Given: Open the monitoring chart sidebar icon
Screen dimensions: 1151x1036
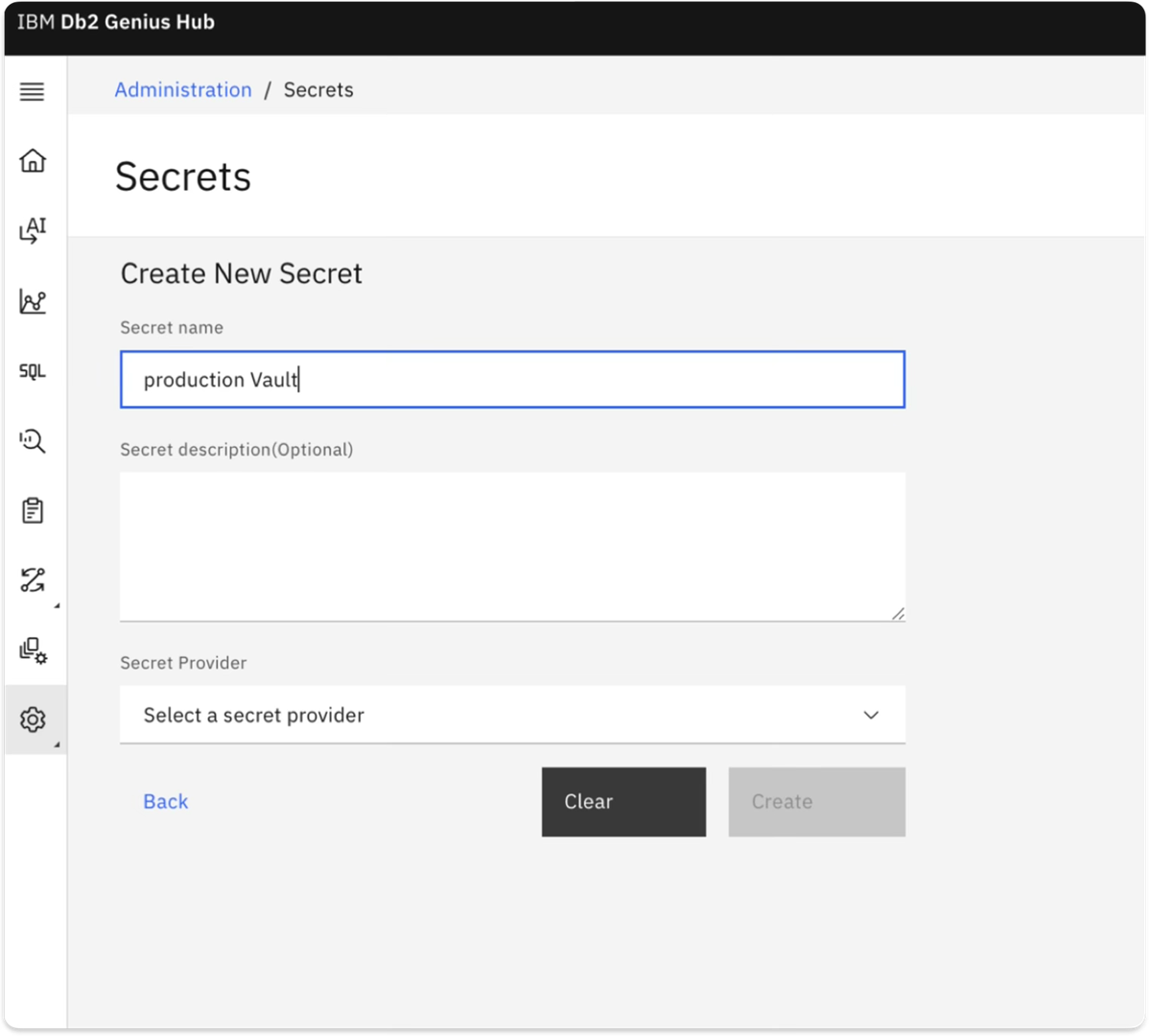Looking at the screenshot, I should click(33, 301).
